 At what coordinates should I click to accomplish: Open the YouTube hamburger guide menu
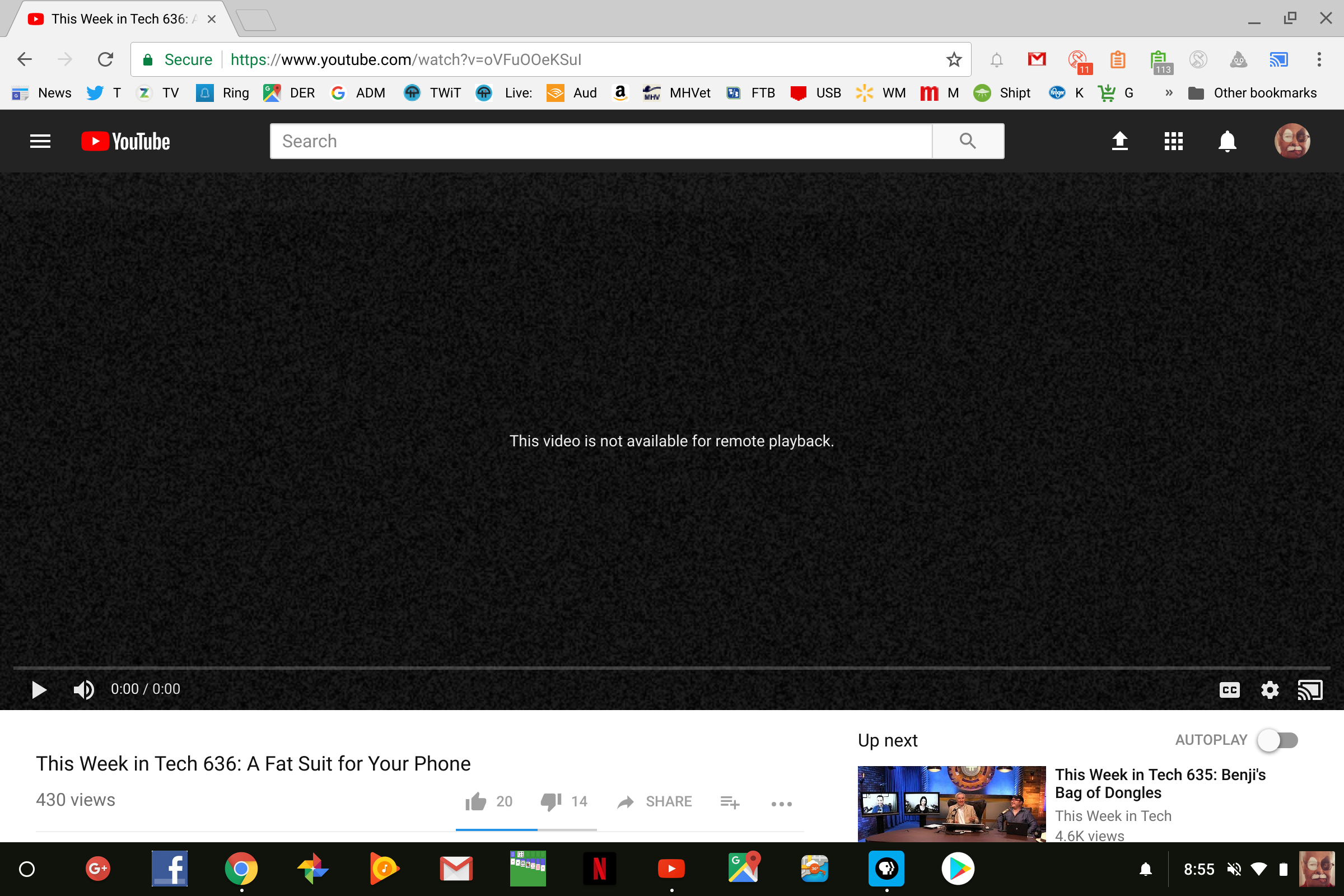tap(40, 141)
